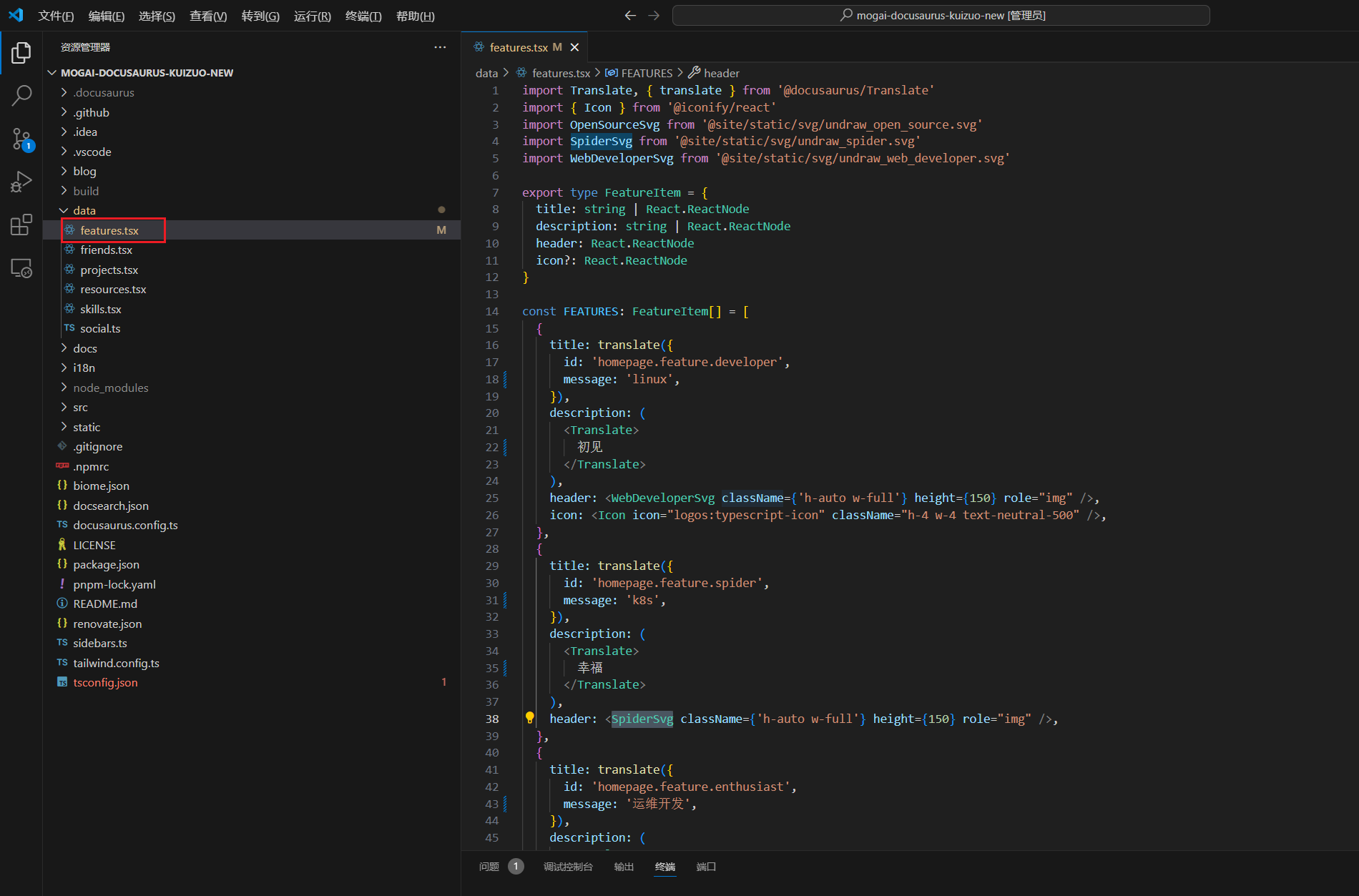Switch to the 输出 panel tab
The width and height of the screenshot is (1359, 896).
tap(624, 867)
